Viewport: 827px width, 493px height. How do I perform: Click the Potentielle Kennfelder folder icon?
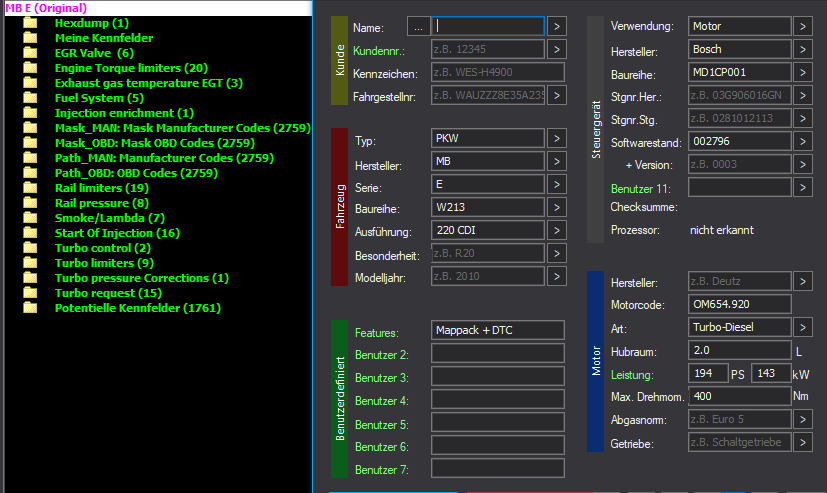[x=30, y=308]
